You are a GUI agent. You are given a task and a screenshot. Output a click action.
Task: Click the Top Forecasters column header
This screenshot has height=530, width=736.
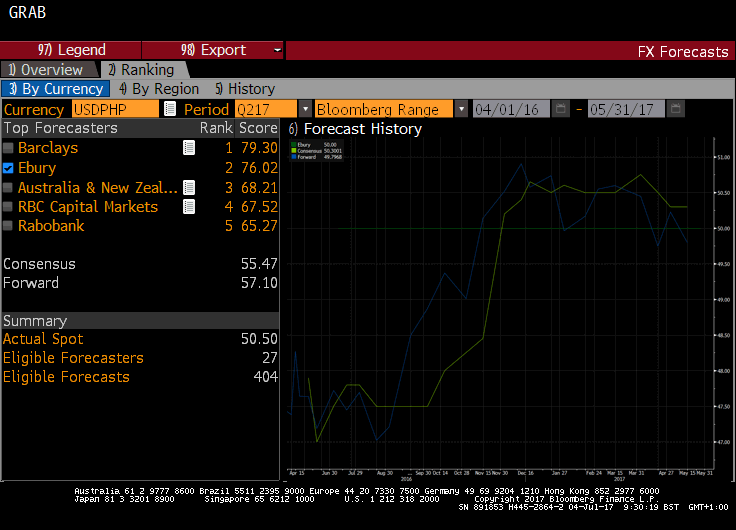(61, 128)
